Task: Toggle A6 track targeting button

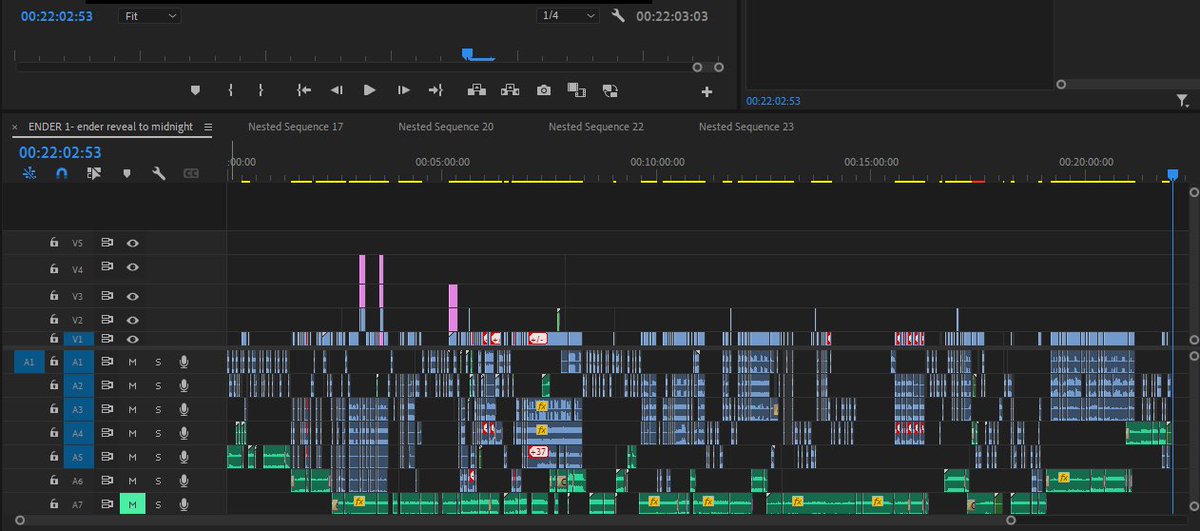Action: coord(78,481)
